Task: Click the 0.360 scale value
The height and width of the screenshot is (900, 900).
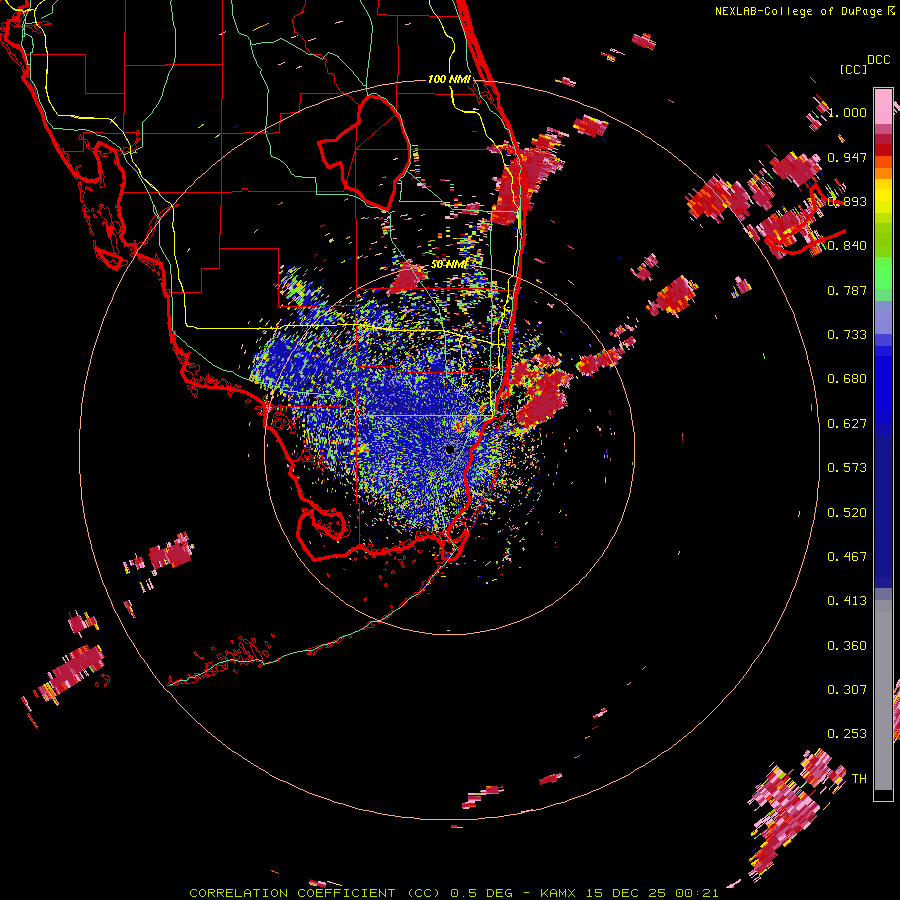Action: click(847, 646)
